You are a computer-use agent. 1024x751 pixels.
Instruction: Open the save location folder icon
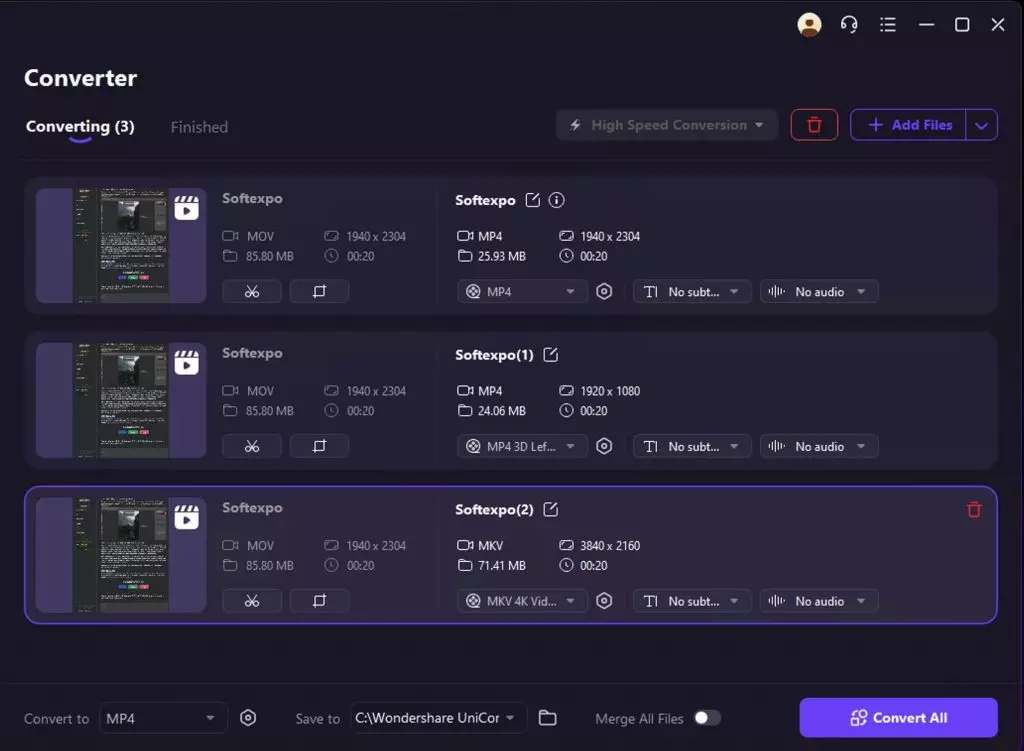coord(547,718)
